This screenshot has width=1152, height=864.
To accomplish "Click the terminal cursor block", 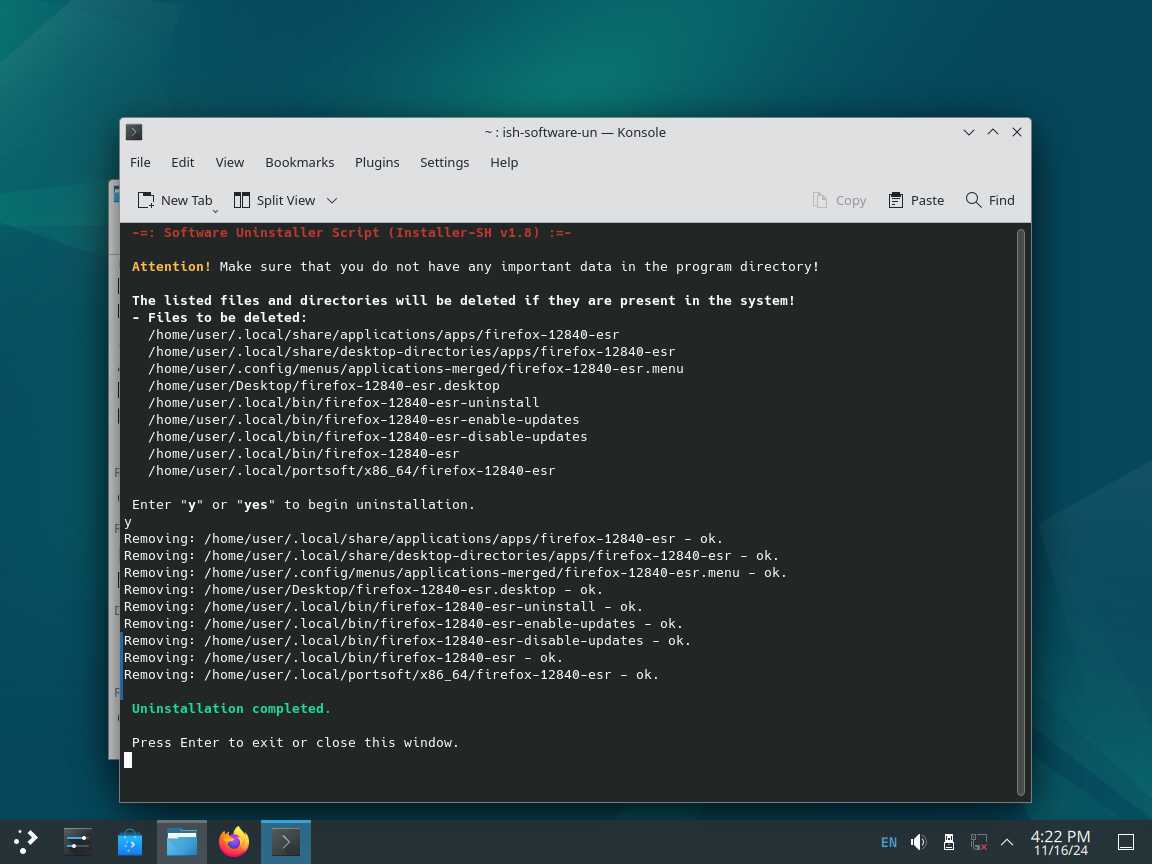I will [128, 760].
